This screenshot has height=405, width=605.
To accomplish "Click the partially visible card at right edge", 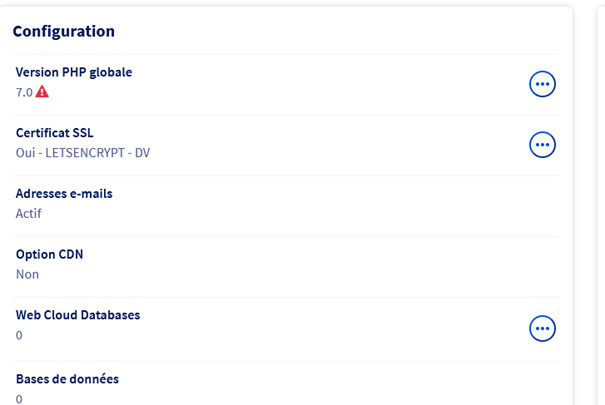I will pos(598,200).
